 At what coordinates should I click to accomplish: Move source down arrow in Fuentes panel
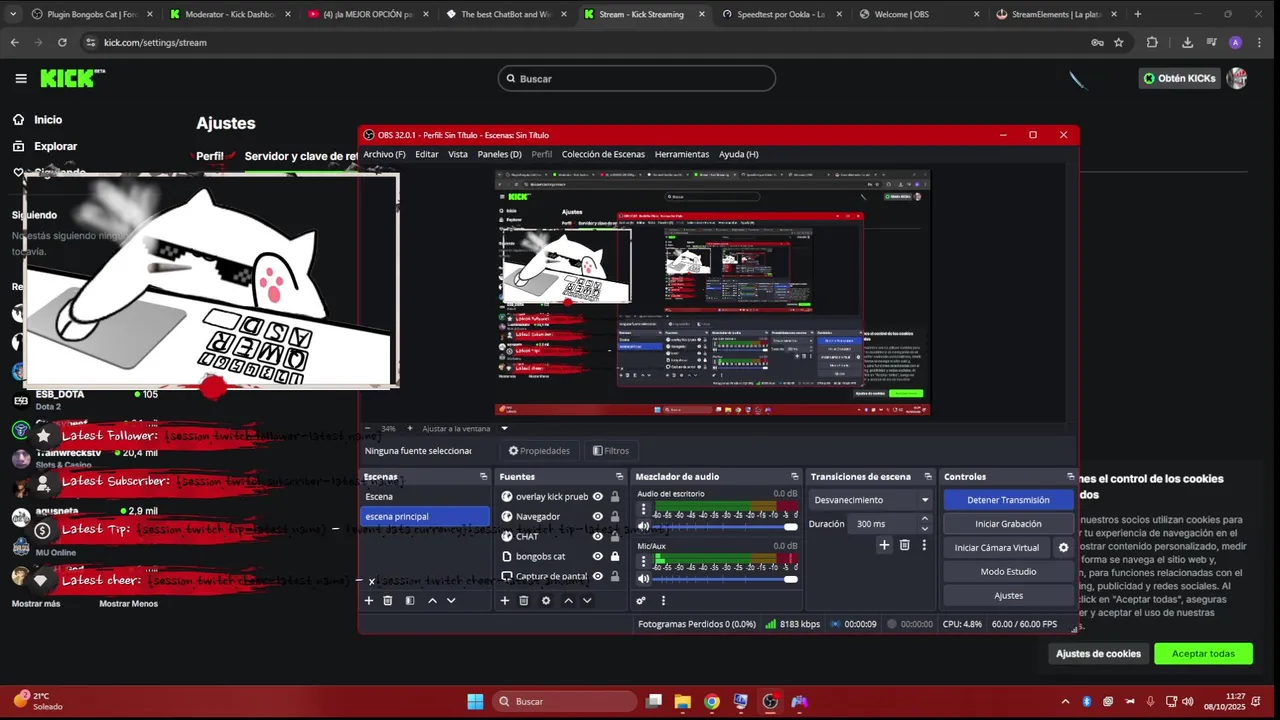(x=587, y=600)
